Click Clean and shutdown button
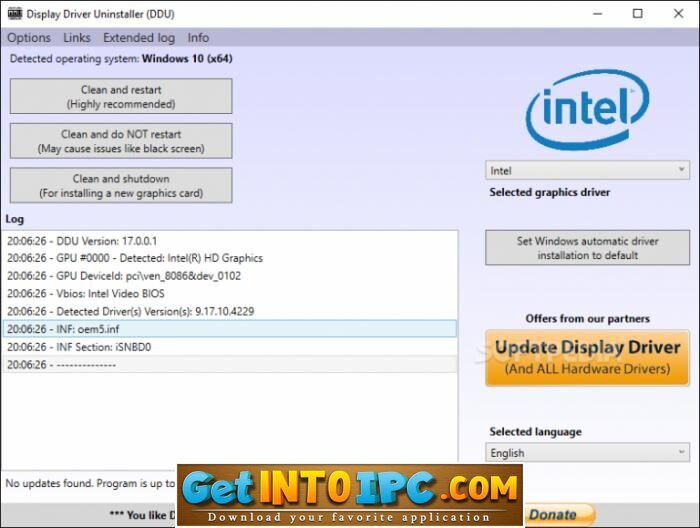This screenshot has height=528, width=700. point(121,186)
